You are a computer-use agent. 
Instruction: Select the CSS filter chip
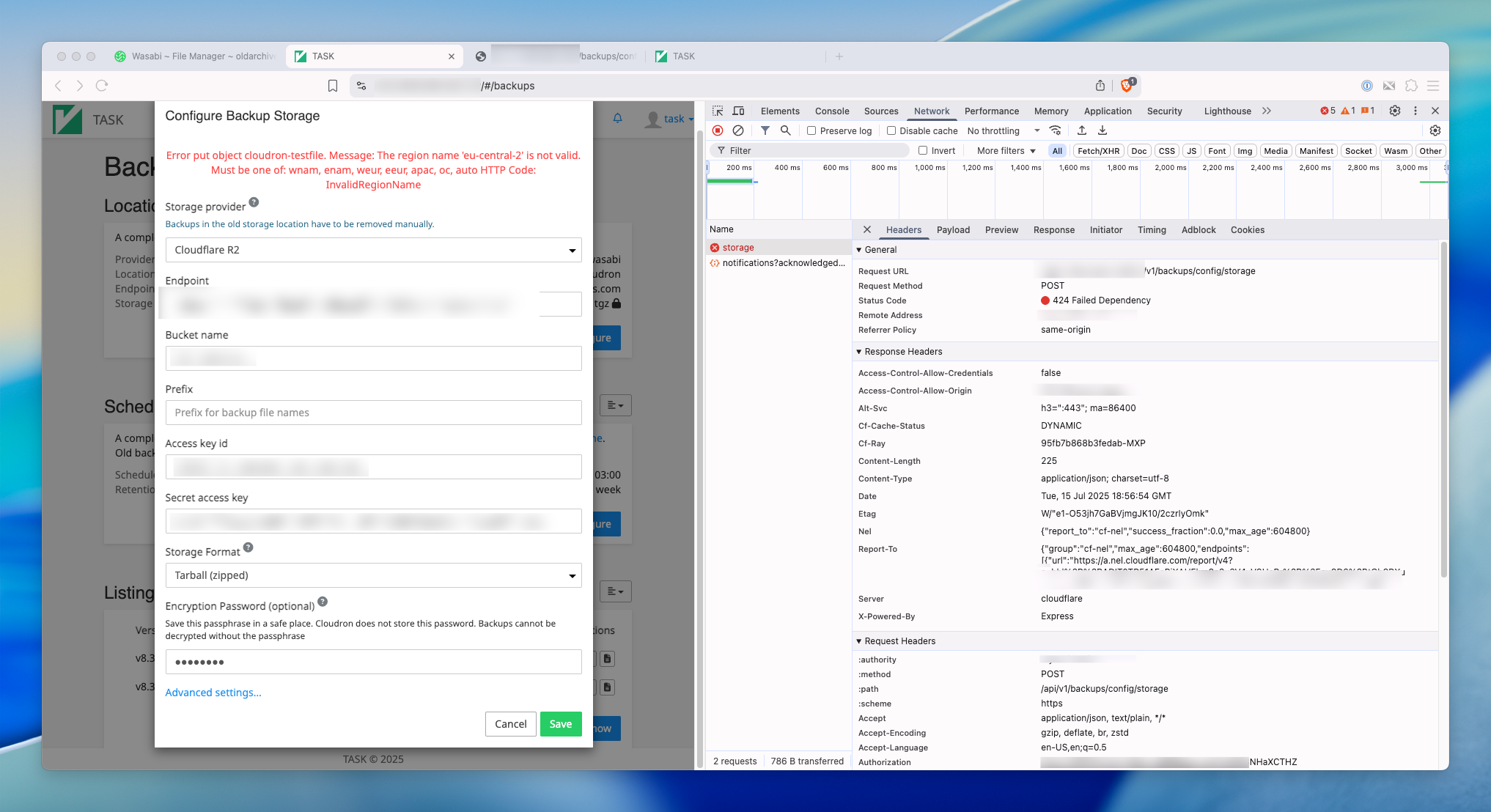tap(1166, 150)
